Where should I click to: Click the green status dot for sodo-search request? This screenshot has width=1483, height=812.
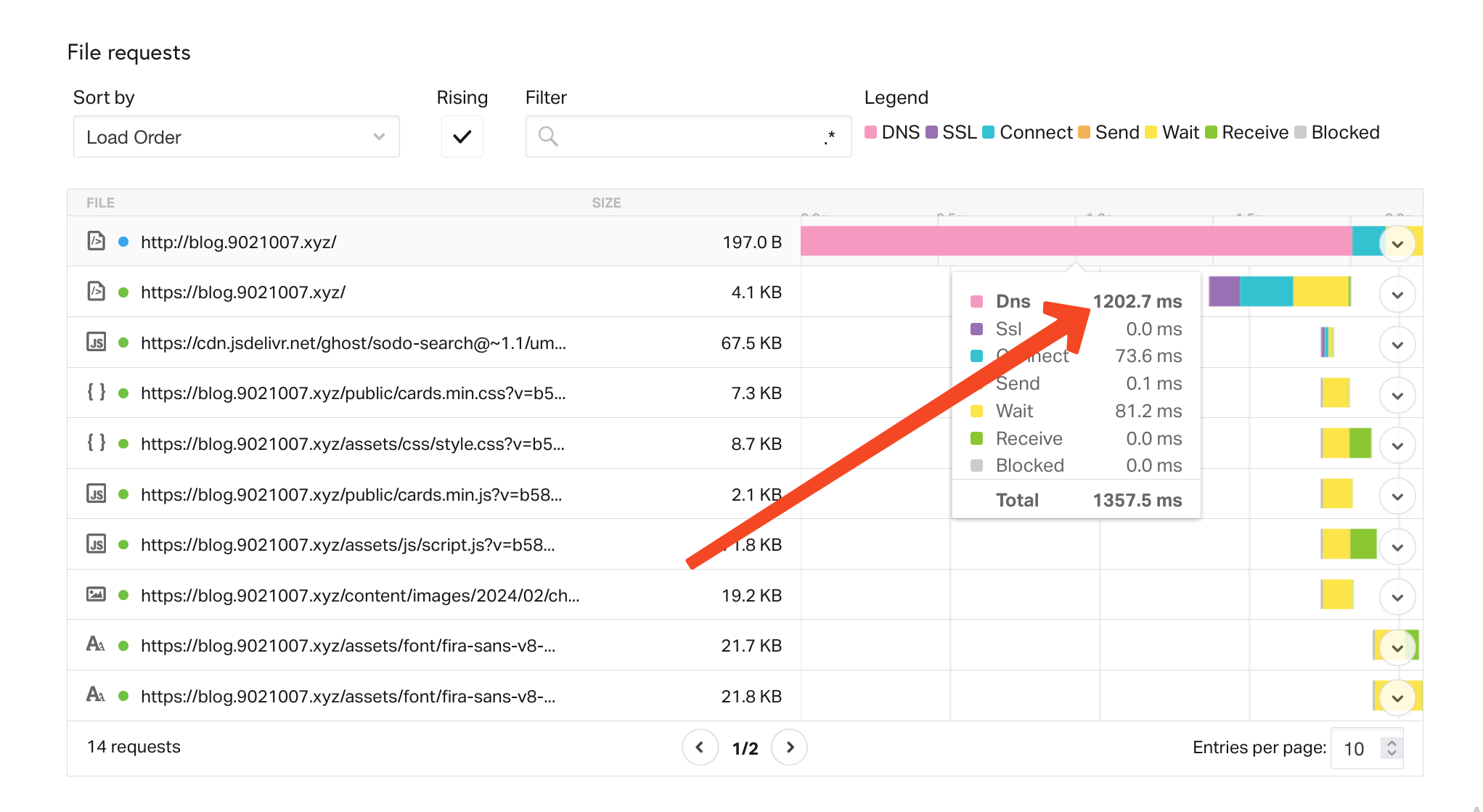123,343
